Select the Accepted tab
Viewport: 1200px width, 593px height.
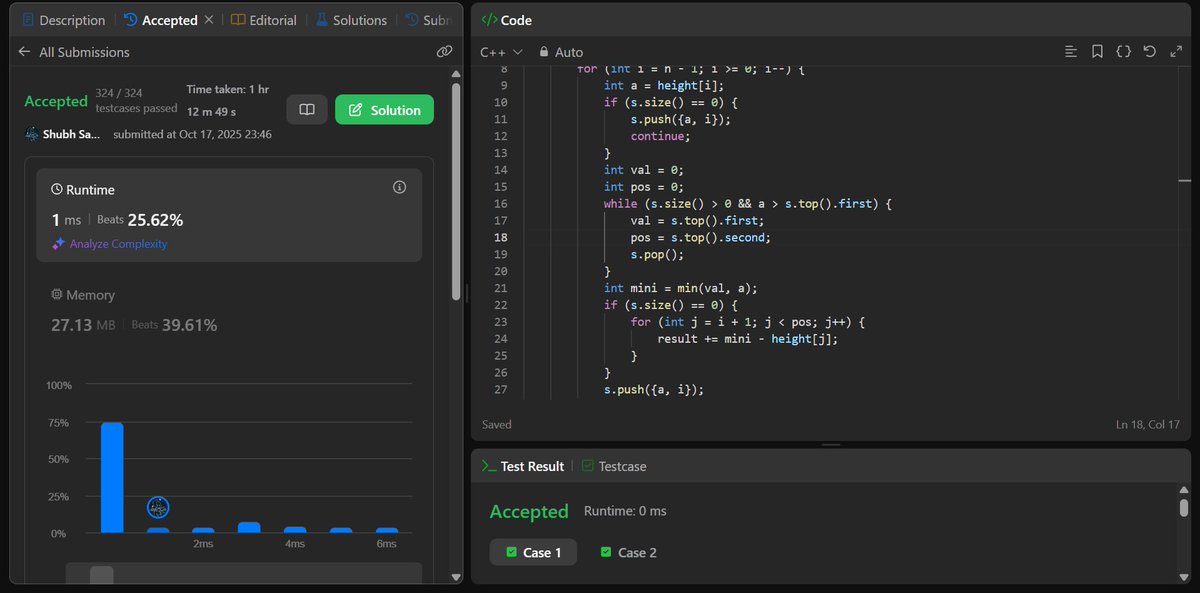pos(160,20)
